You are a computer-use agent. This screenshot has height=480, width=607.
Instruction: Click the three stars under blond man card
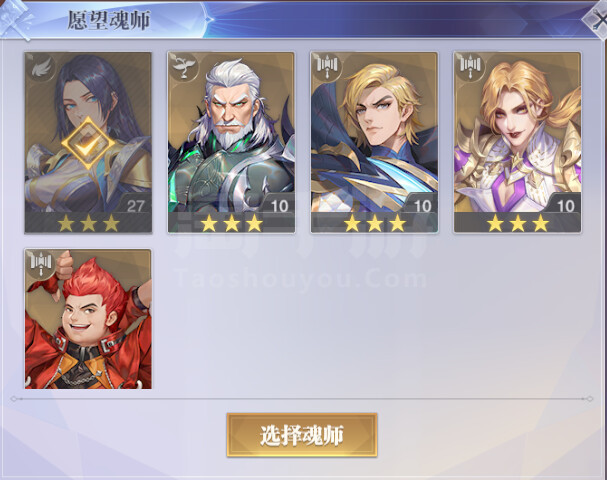[x=375, y=223]
